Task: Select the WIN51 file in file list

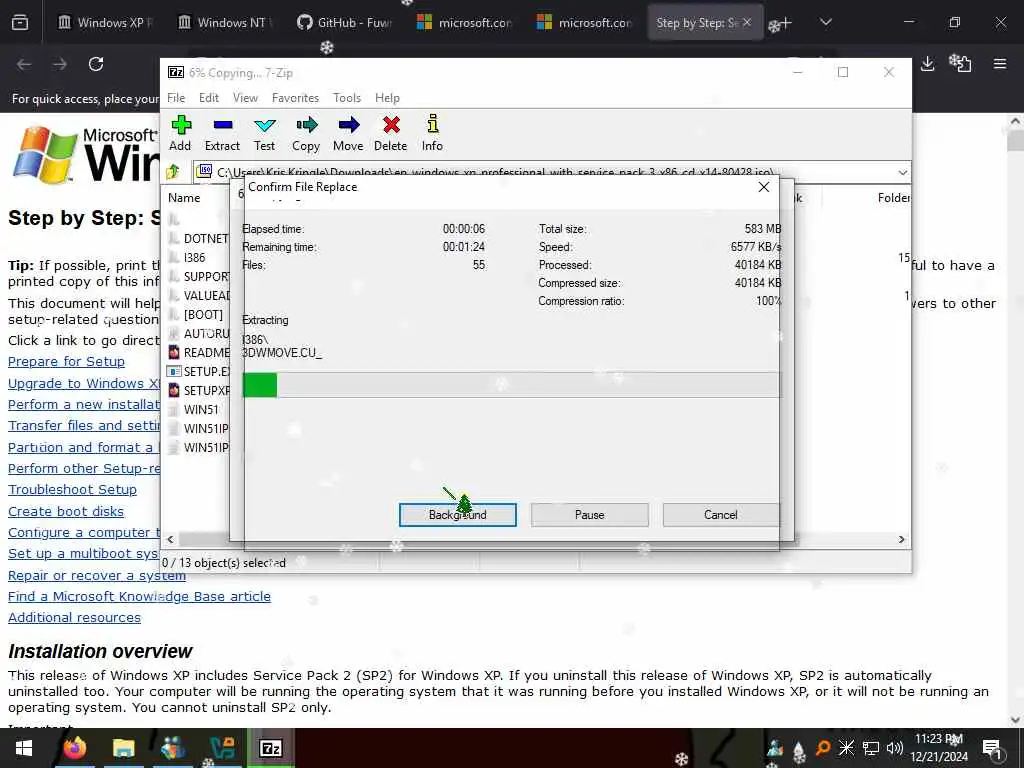Action: click(193, 409)
